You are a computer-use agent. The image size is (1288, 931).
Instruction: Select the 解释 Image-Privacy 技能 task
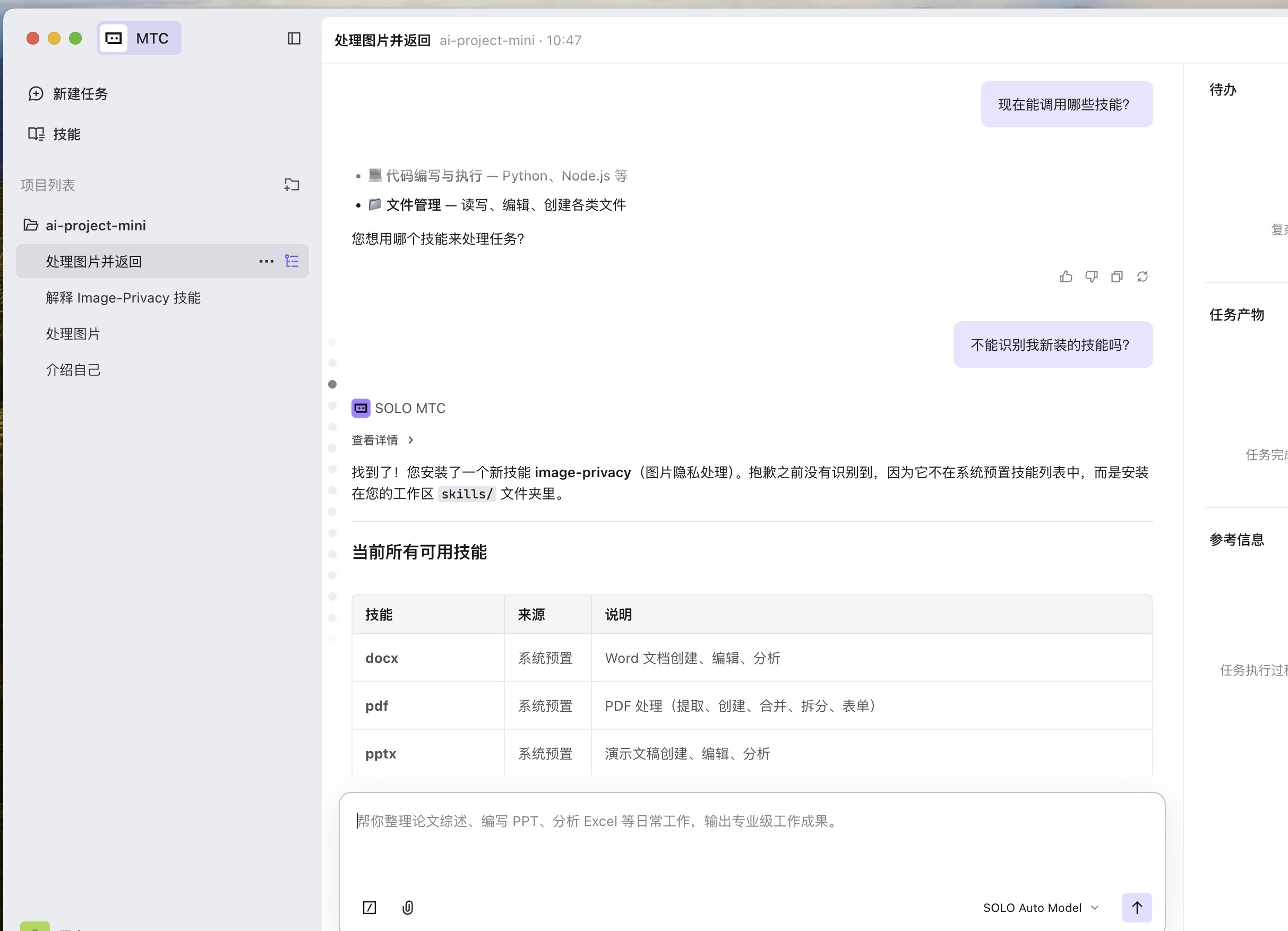pos(123,297)
